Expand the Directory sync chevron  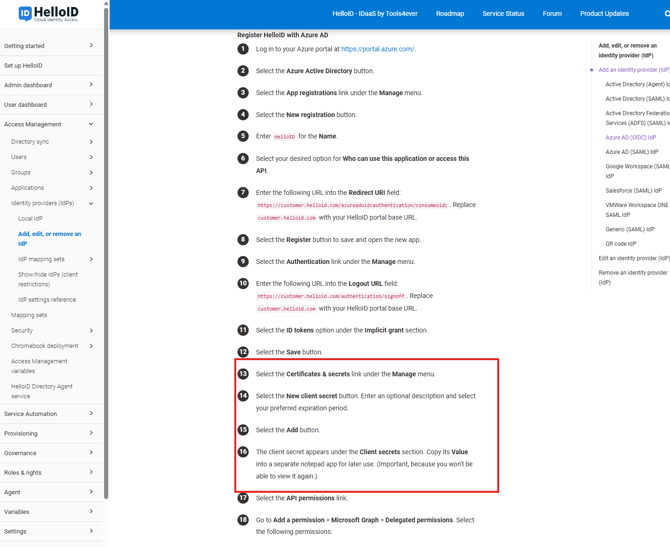point(91,142)
